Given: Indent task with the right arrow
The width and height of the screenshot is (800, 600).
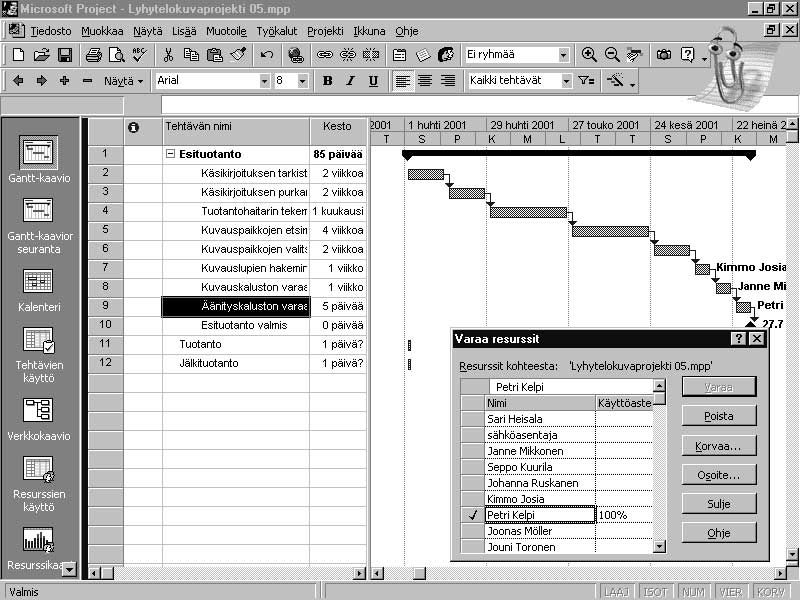Looking at the screenshot, I should 42,81.
